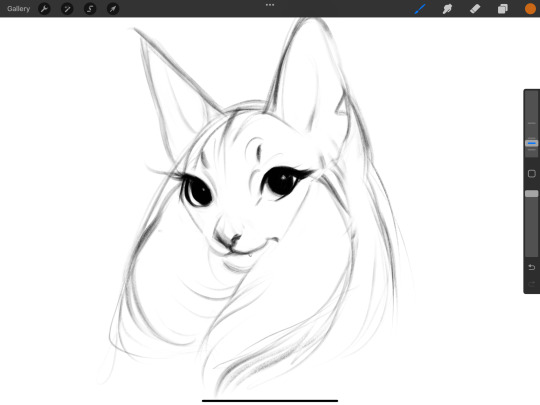
Task: Redo the undone stroke
Action: (x=531, y=284)
